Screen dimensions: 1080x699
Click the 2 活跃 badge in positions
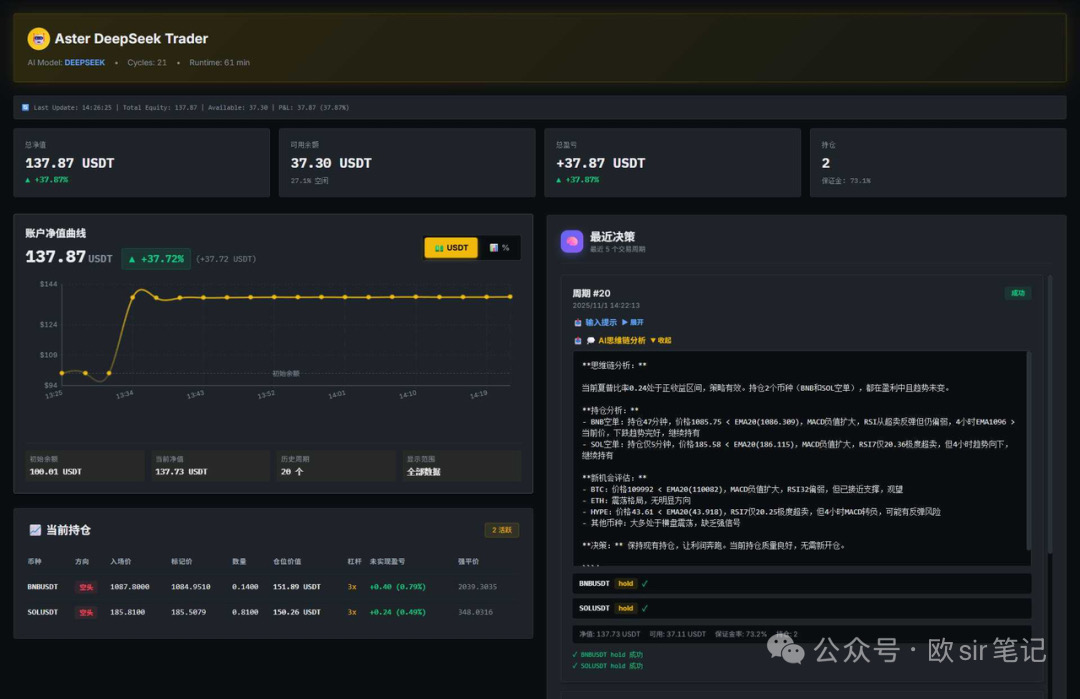(501, 530)
